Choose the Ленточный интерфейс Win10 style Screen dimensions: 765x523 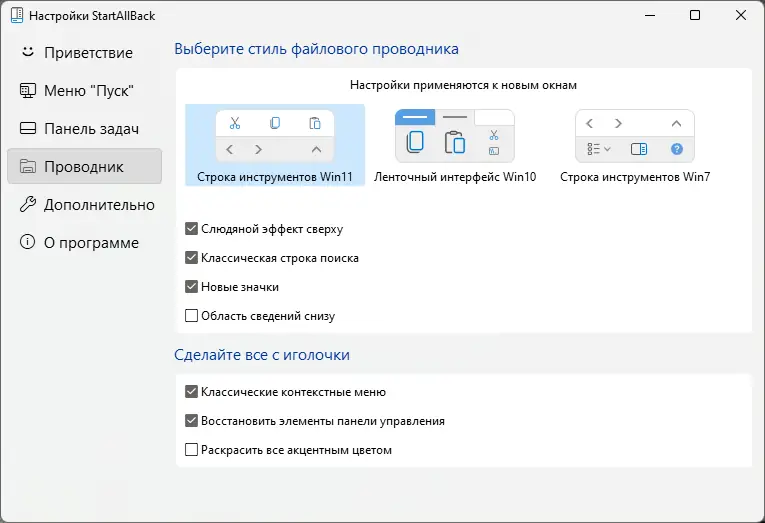click(455, 145)
